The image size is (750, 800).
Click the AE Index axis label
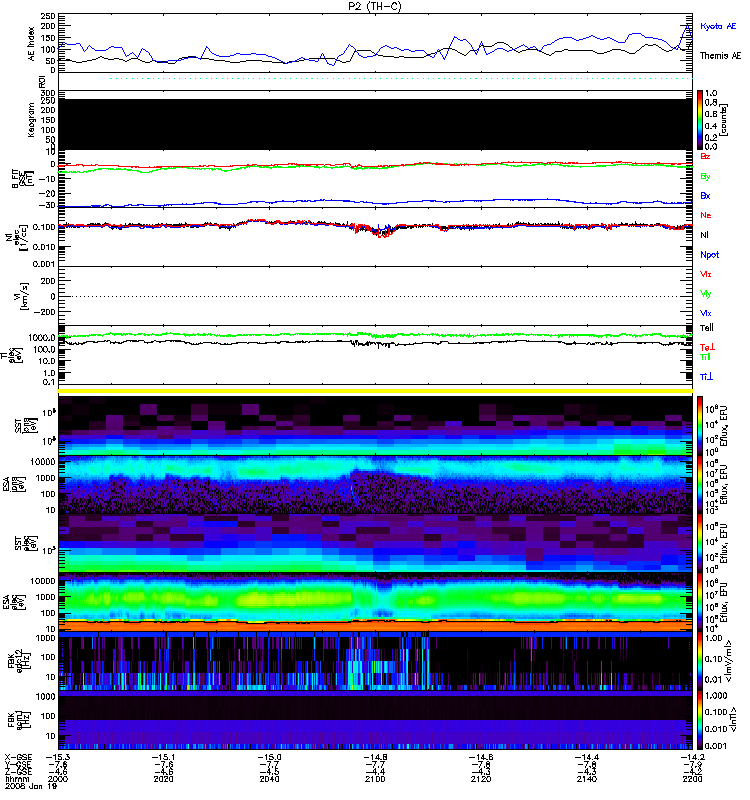(32, 44)
